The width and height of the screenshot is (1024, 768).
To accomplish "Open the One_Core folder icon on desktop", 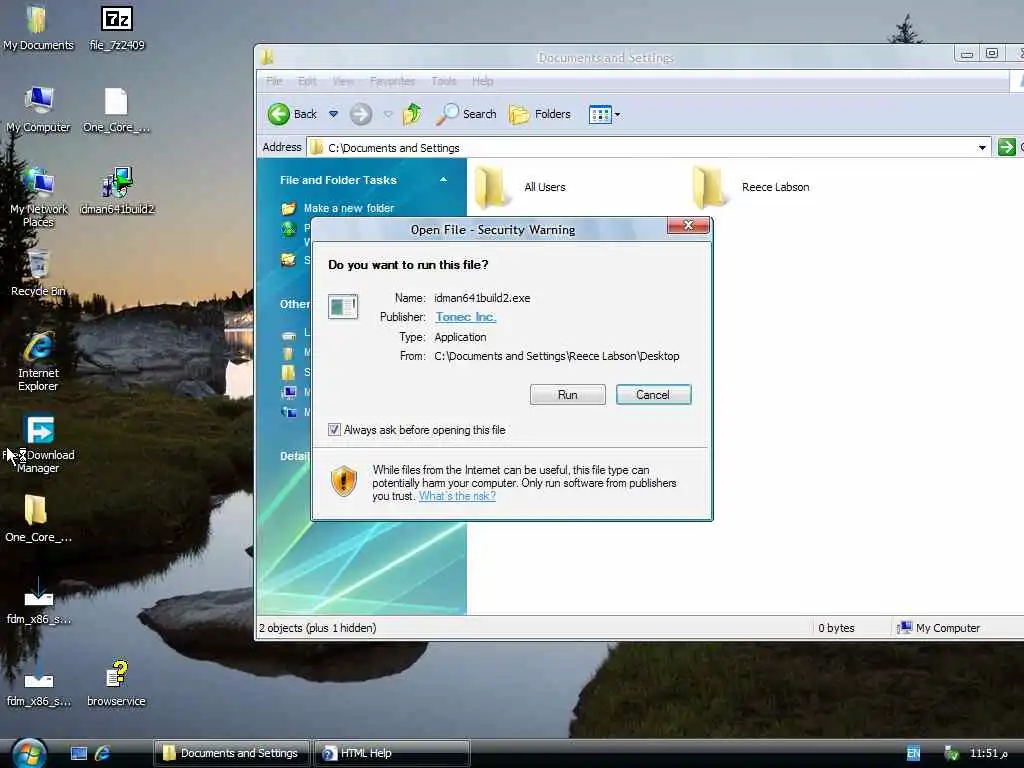I will coord(38,519).
